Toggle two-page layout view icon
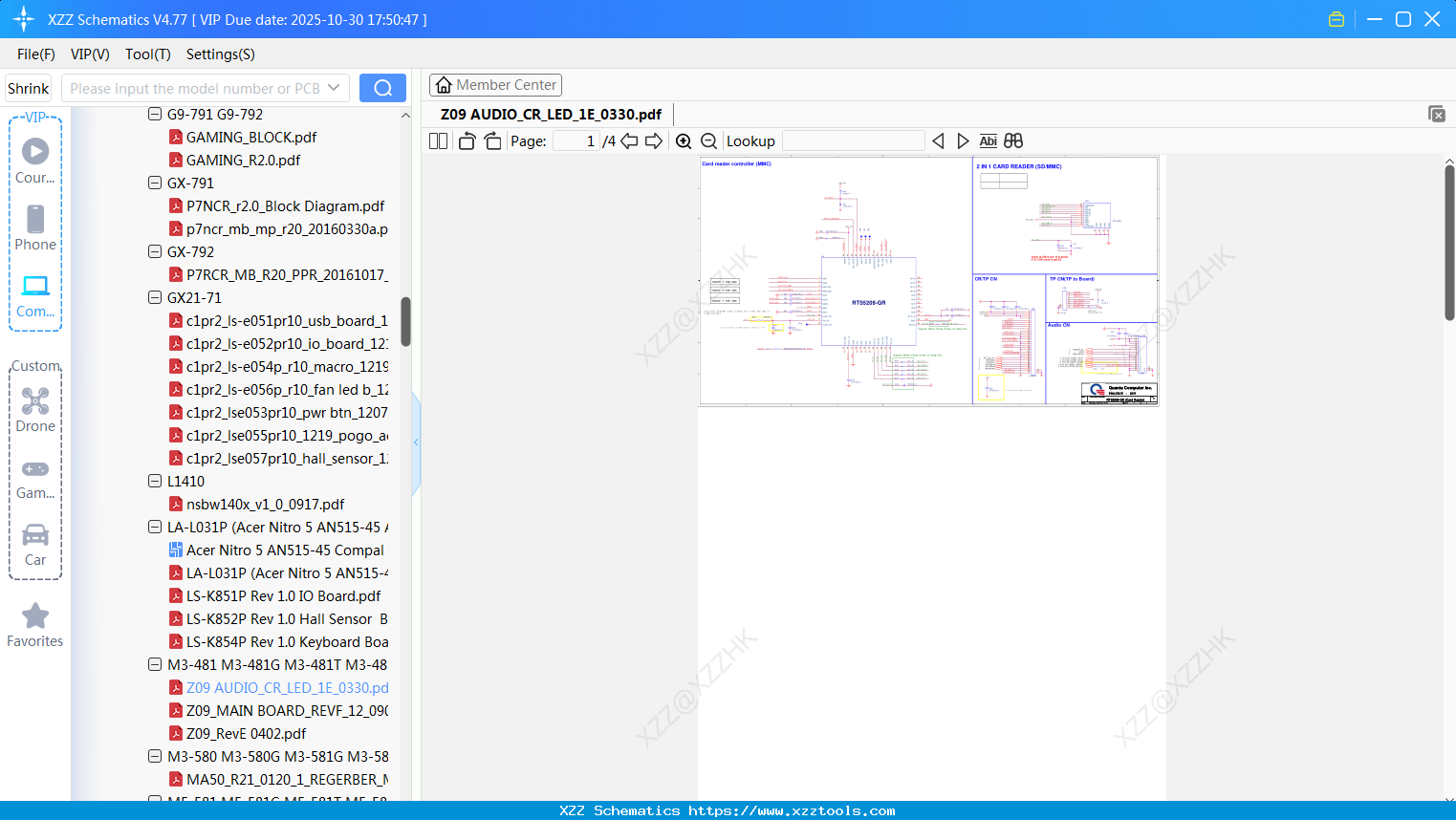This screenshot has height=820, width=1456. (438, 140)
